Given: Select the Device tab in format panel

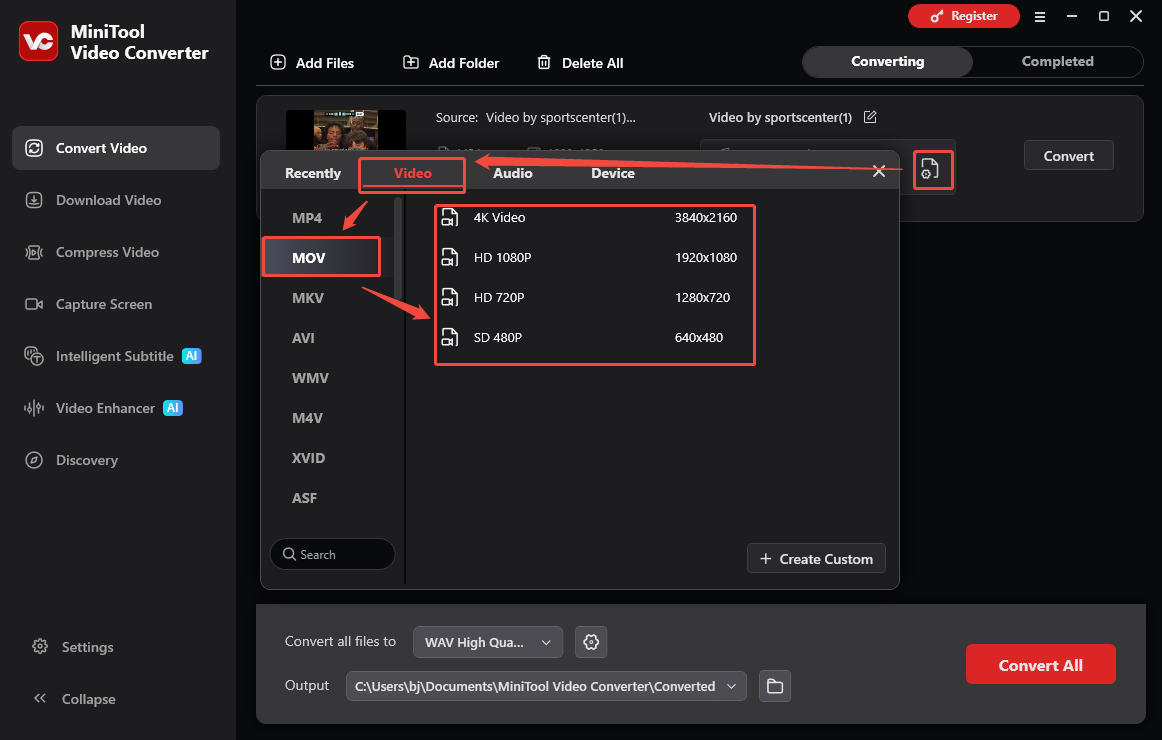Looking at the screenshot, I should tap(613, 173).
